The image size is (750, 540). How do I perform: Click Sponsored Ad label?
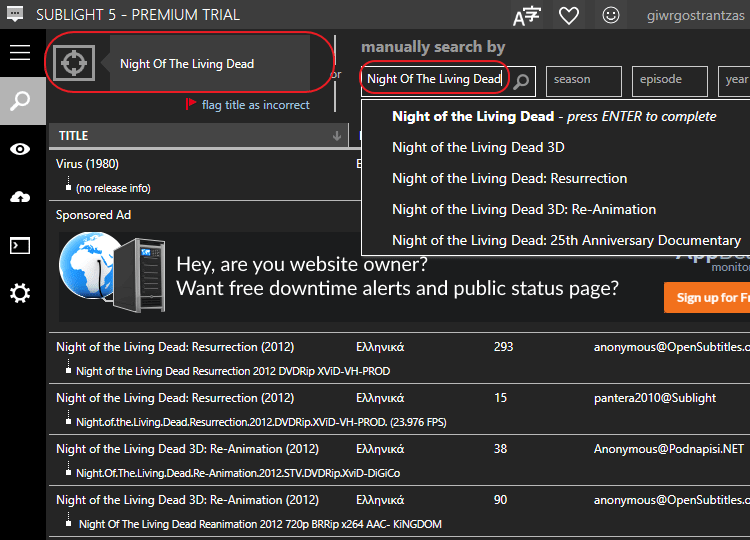click(93, 215)
